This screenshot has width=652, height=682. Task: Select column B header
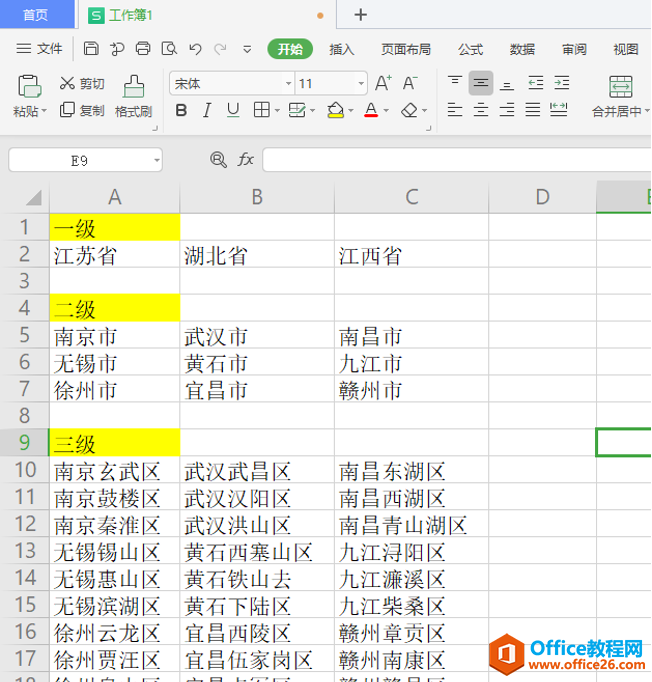pos(257,197)
